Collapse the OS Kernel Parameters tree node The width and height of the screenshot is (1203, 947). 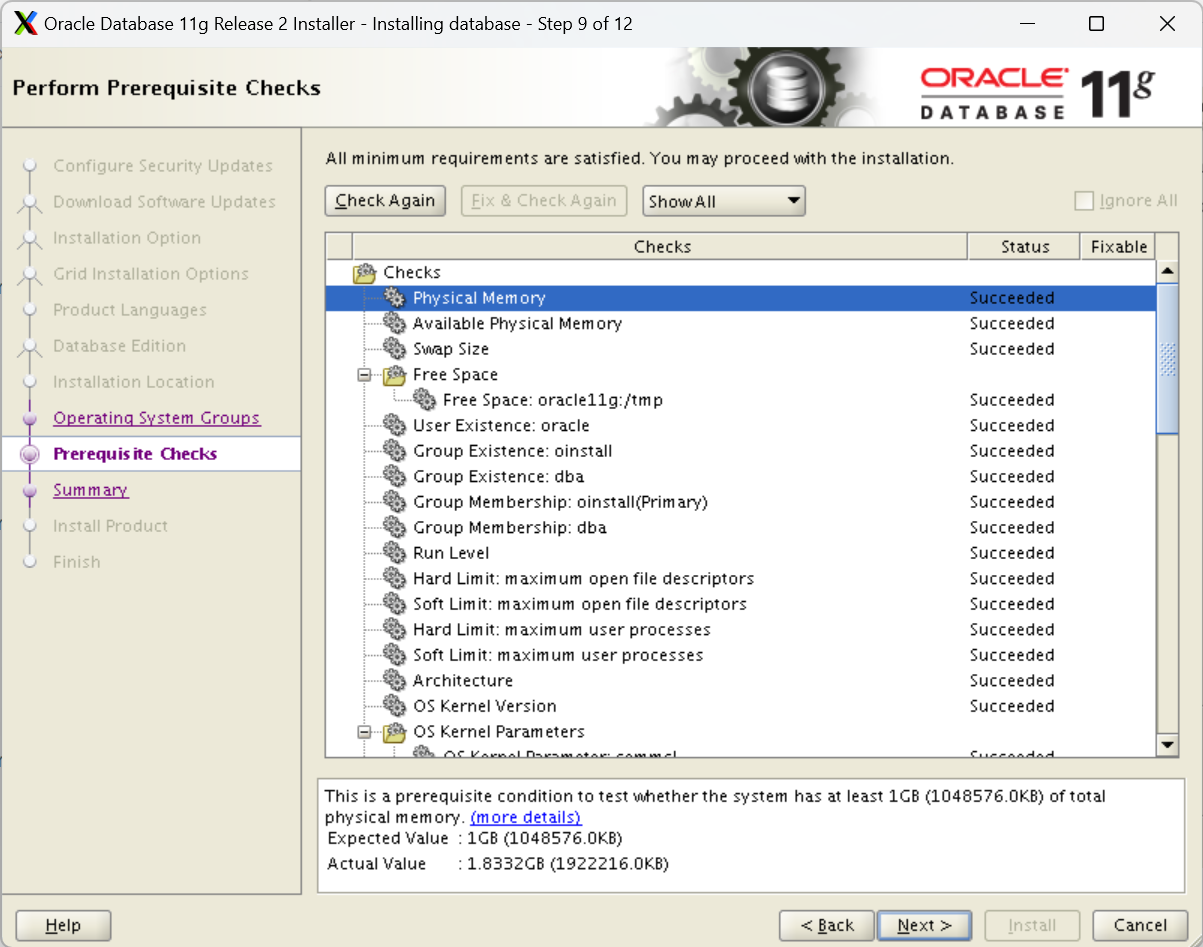tap(364, 732)
